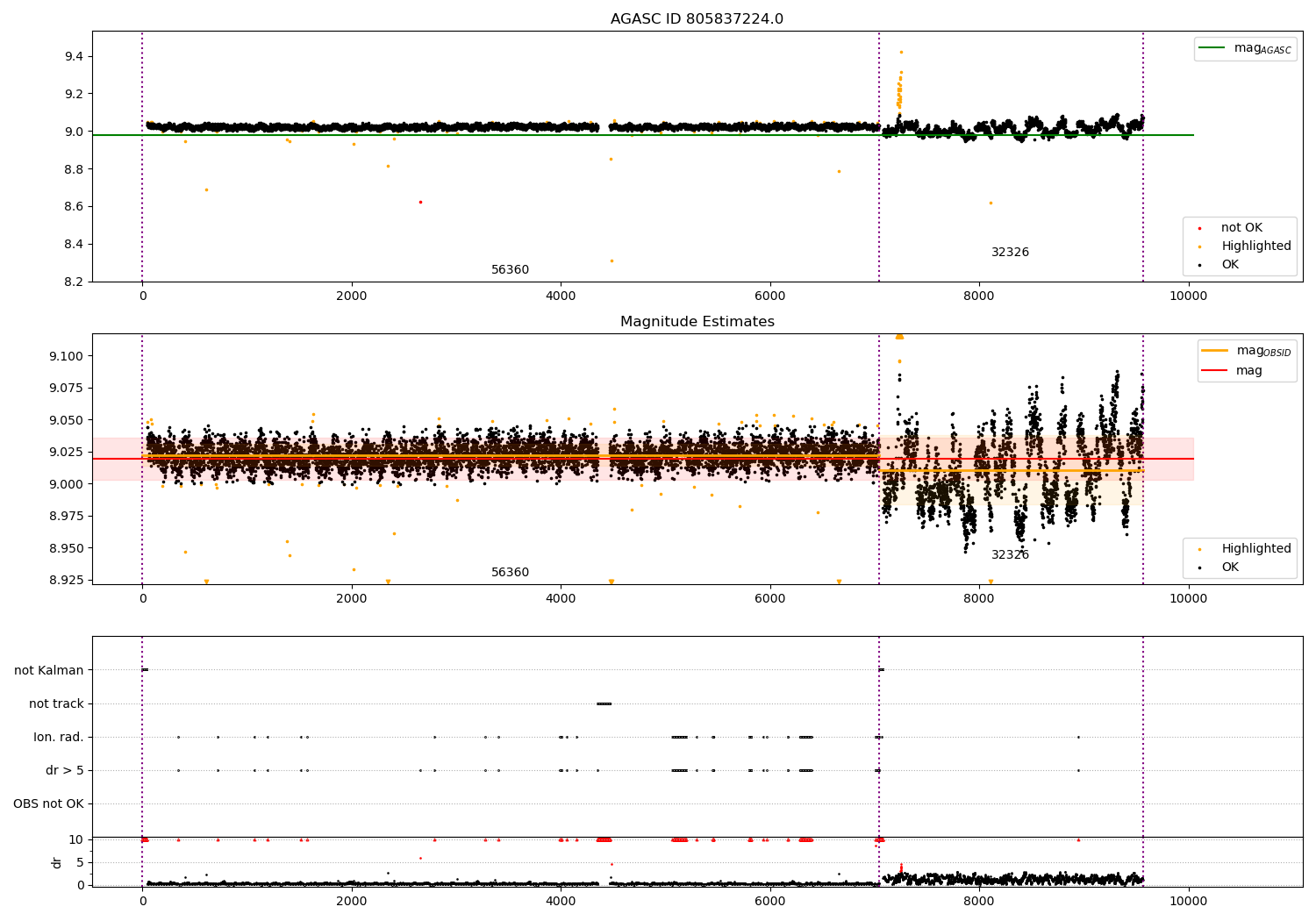The height and width of the screenshot is (921, 1316).
Task: Click the 8.975 y-axis tick in middle plot
Action: pyautogui.click(x=66, y=517)
